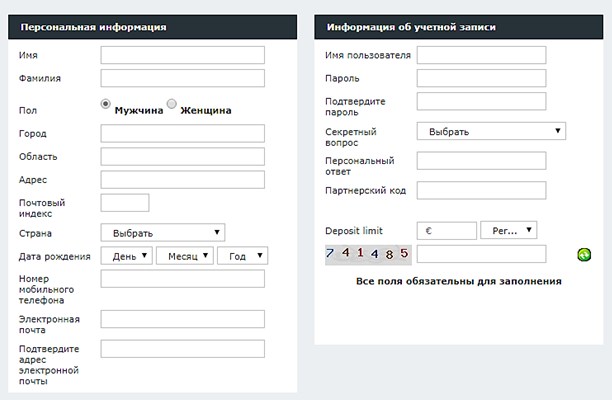Open the Месяц birth date dropdown

[x=185, y=256]
